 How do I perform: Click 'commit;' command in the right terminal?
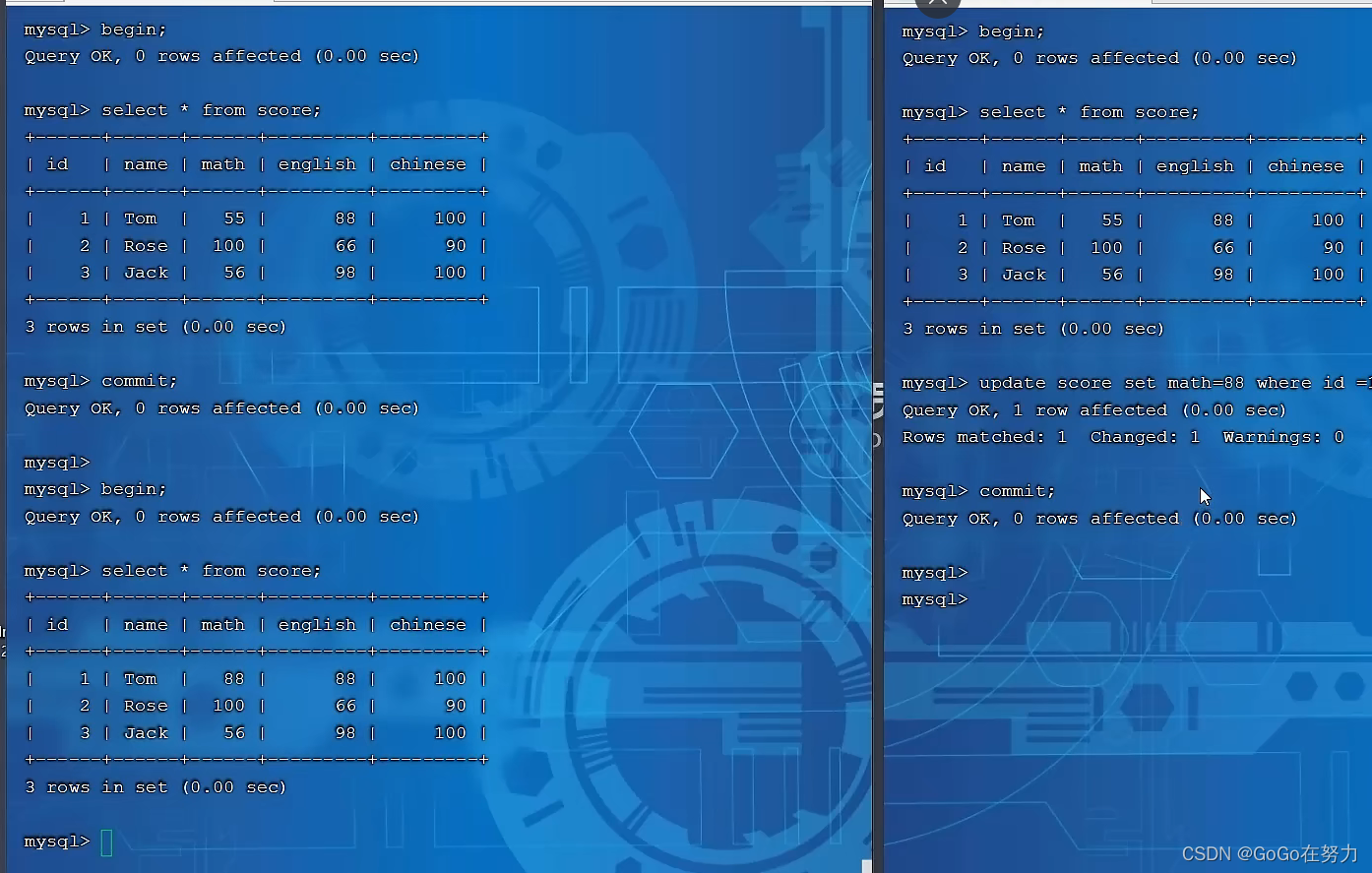click(x=1017, y=491)
